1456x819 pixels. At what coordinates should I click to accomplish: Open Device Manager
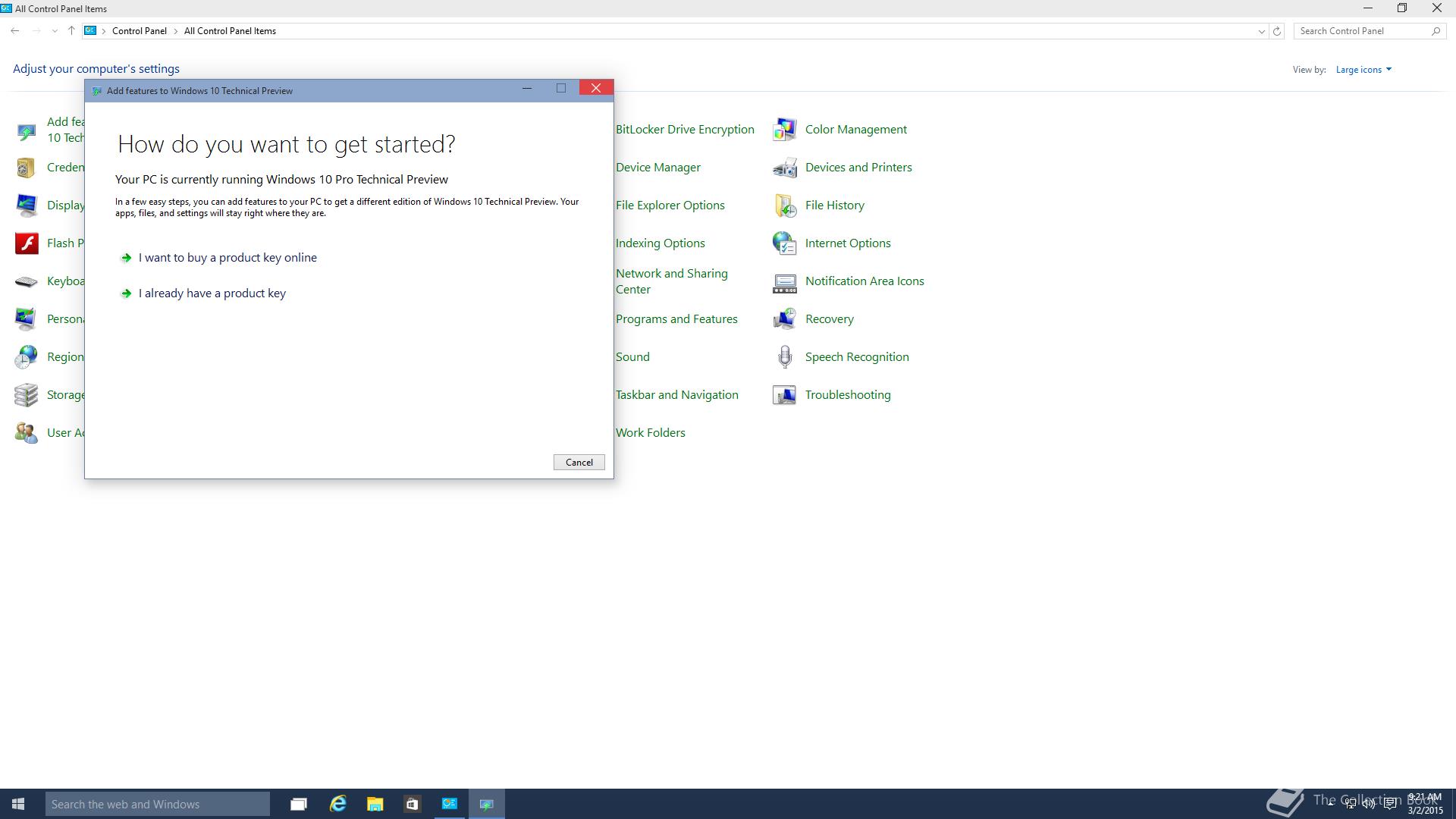tap(658, 168)
